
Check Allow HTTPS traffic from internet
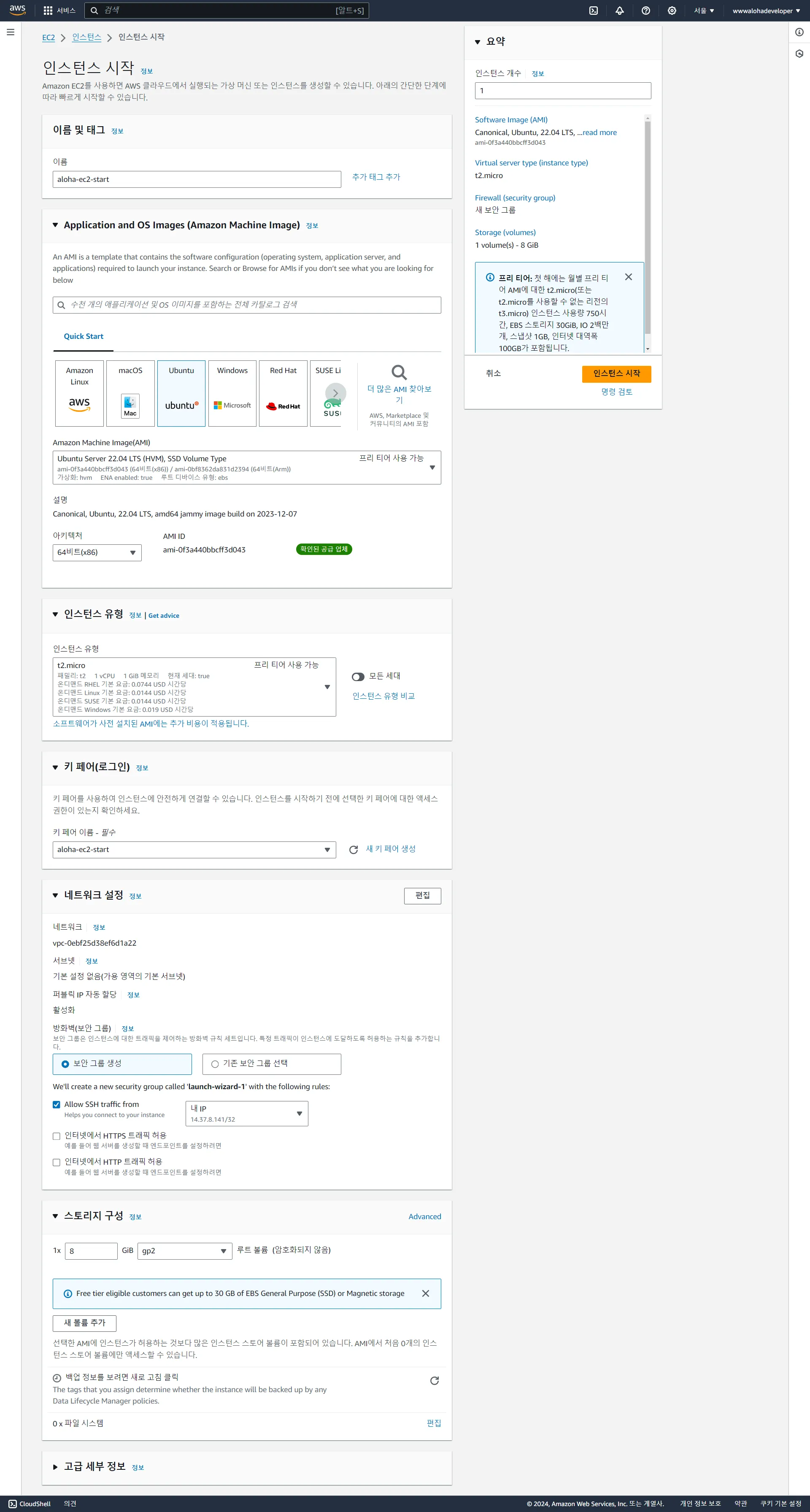(x=57, y=1136)
